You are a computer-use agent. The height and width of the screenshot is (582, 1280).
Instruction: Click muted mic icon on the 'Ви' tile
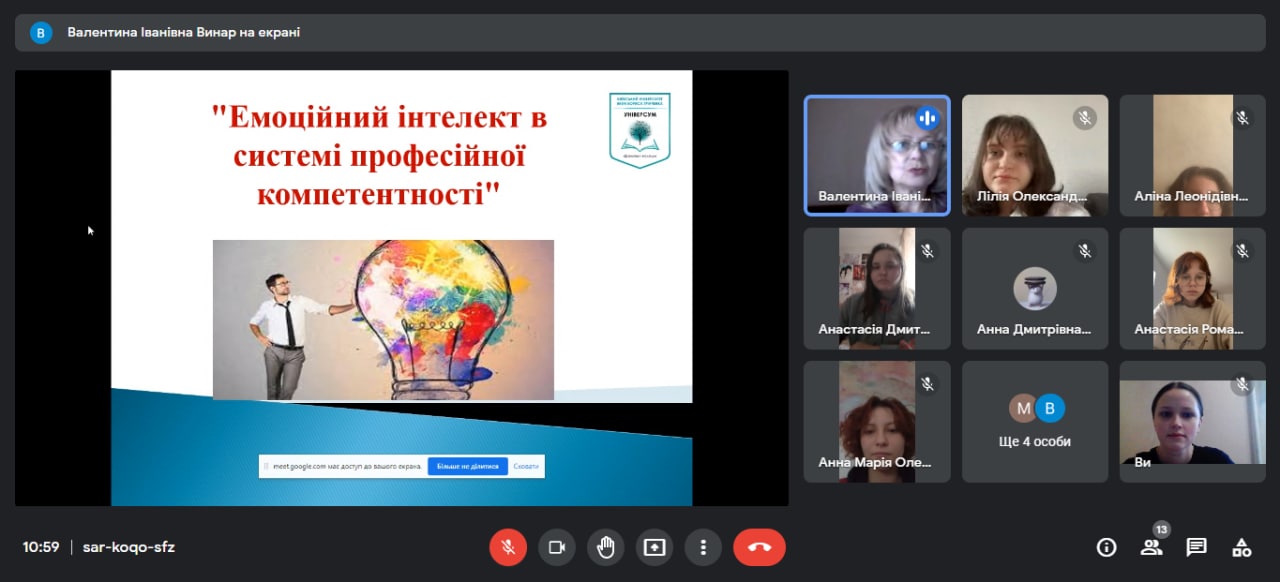coord(1242,384)
